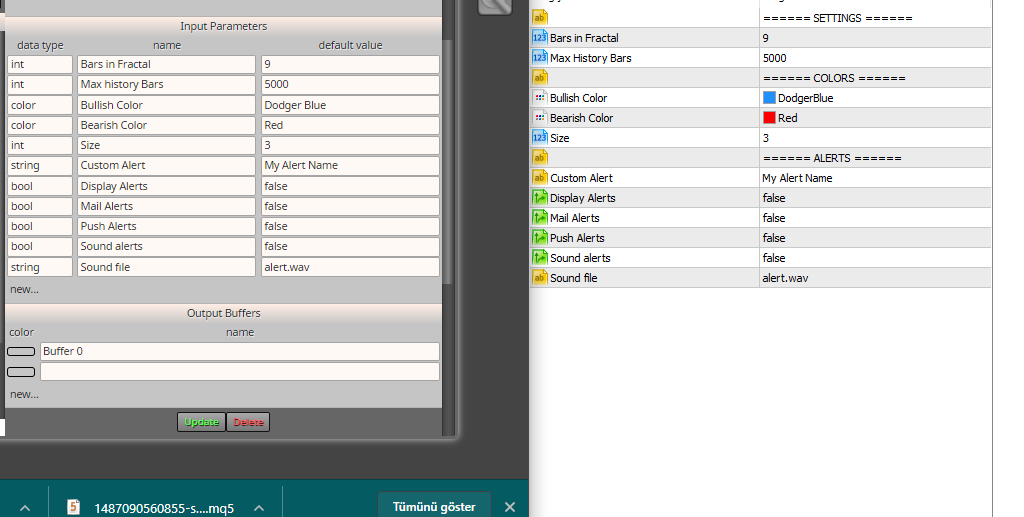This screenshot has width=1024, height=517.
Task: Click the string icon on SETTINGS separator row
Action: (539, 18)
